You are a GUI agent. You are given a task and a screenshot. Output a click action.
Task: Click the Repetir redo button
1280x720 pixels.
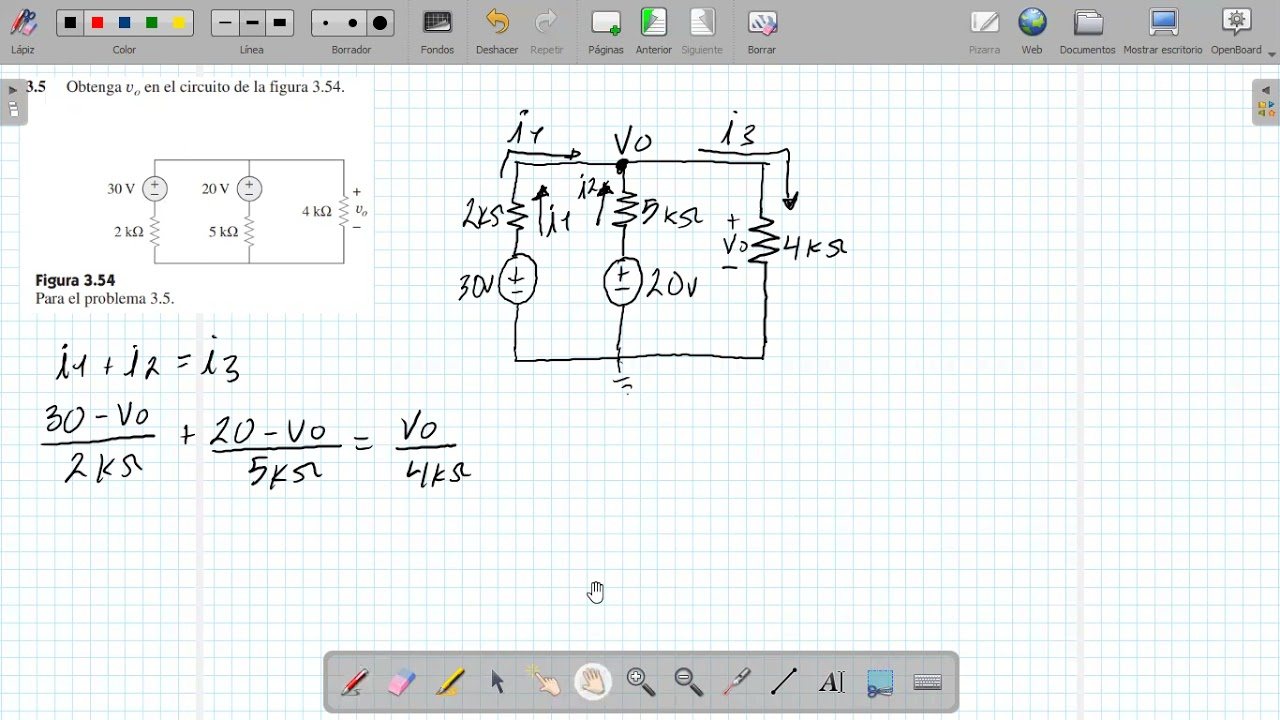pyautogui.click(x=547, y=31)
